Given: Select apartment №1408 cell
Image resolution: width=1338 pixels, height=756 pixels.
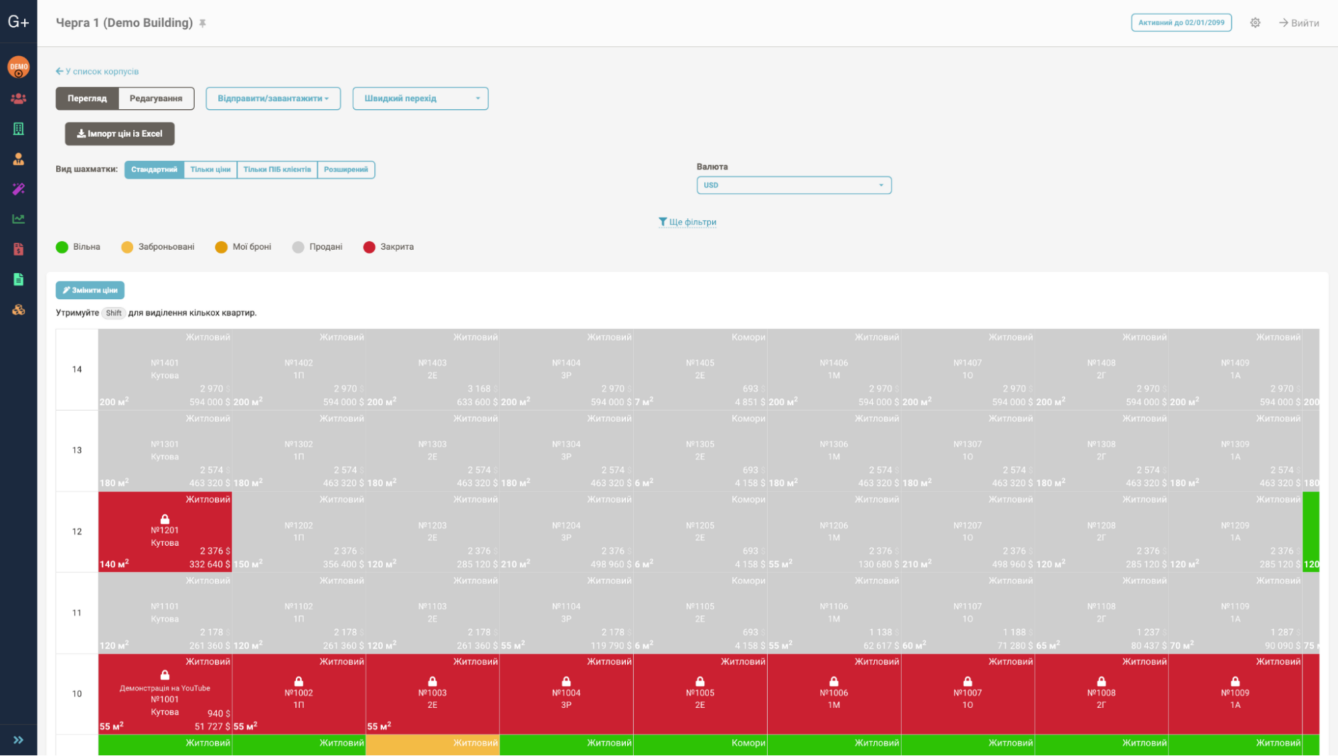Looking at the screenshot, I should pos(1102,369).
